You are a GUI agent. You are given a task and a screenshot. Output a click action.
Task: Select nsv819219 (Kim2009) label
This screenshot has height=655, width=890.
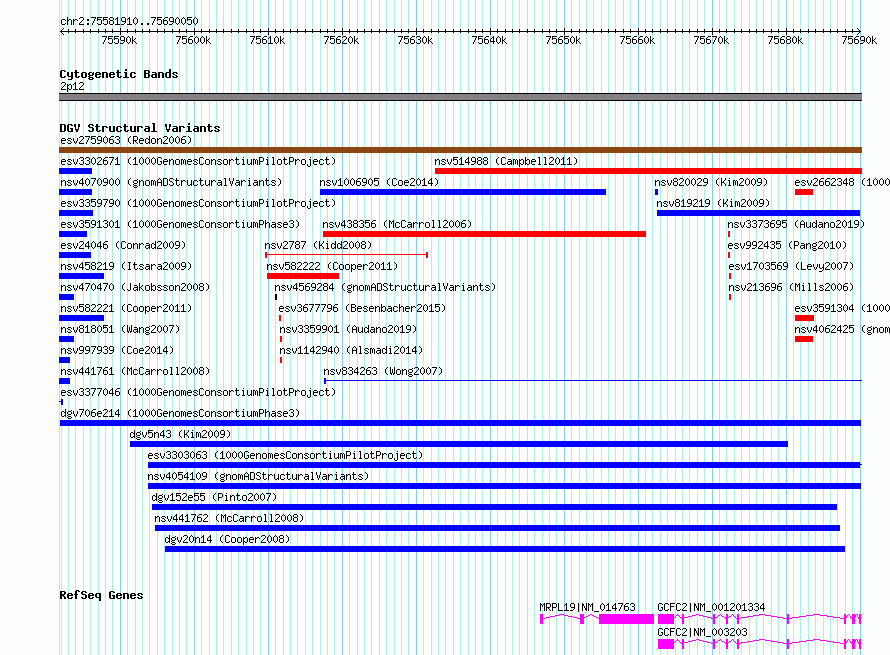point(713,203)
